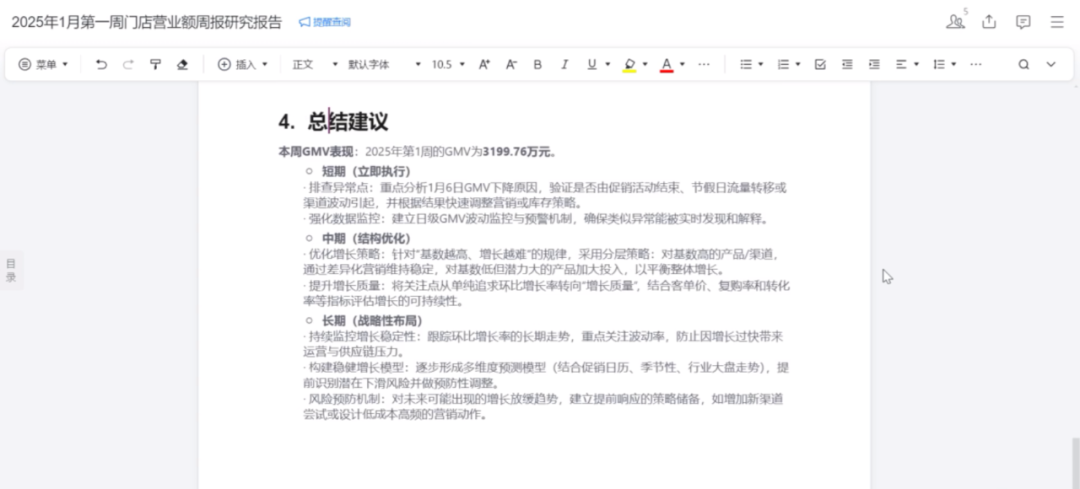Collapse the toolbar with chevron
Screen dimensions: 1080x489
click(1051, 64)
